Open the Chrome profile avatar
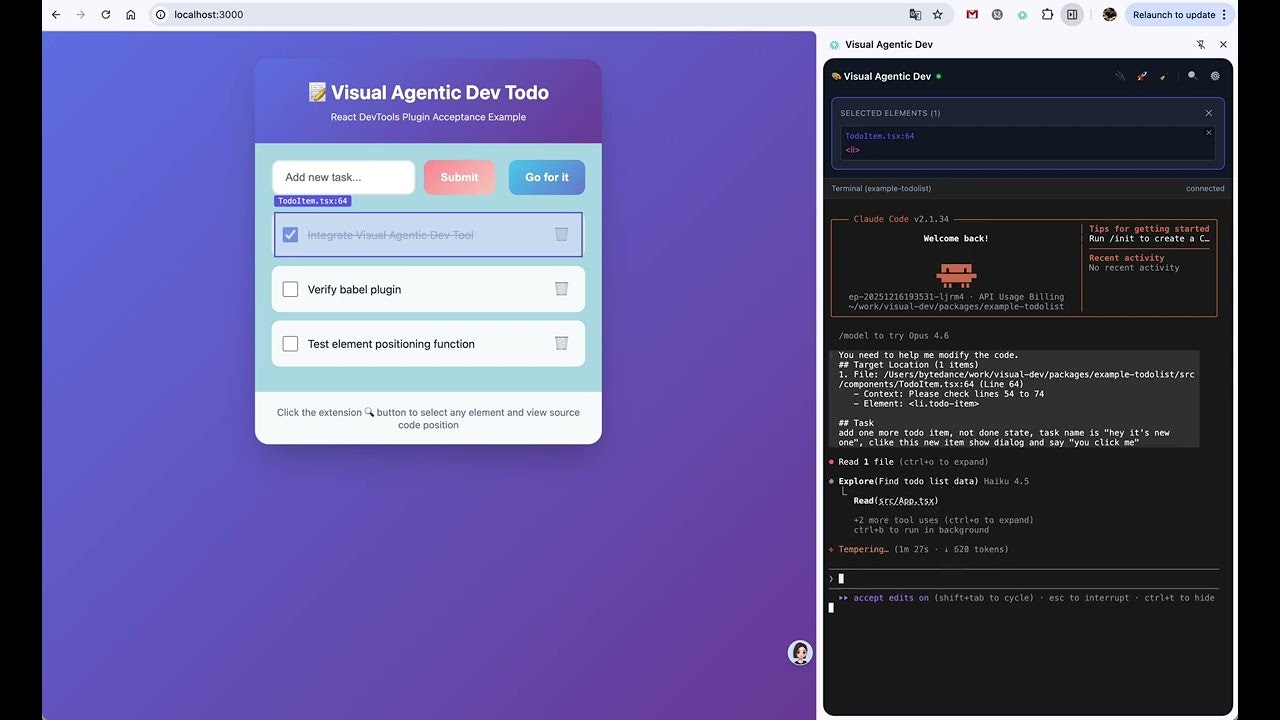Screen dimensions: 1280x720 [x=1109, y=15]
